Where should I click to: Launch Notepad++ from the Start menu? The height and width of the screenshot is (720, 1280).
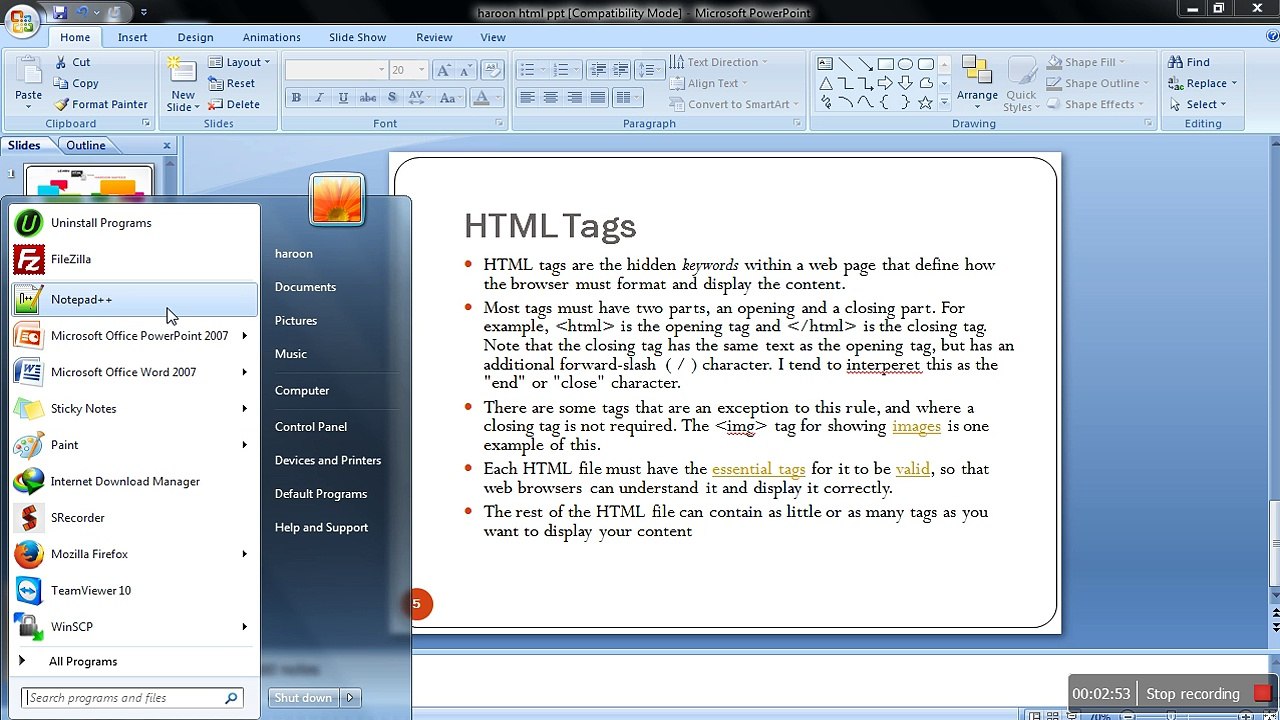pyautogui.click(x=134, y=299)
